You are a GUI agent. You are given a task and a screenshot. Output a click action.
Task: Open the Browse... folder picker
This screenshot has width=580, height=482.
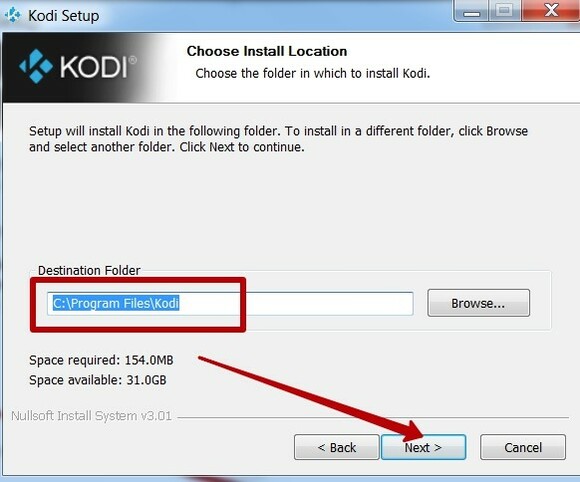point(478,303)
